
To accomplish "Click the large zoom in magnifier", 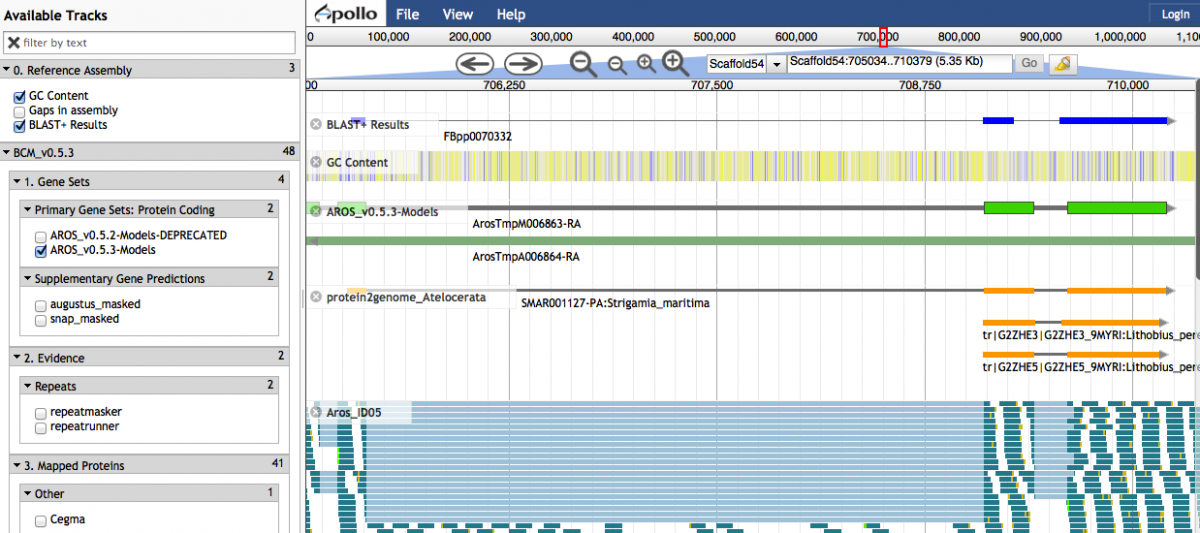I will tap(676, 63).
